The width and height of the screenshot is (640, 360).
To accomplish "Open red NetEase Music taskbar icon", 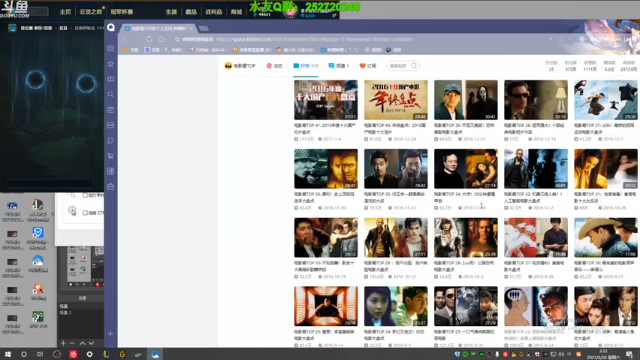I will (73, 354).
